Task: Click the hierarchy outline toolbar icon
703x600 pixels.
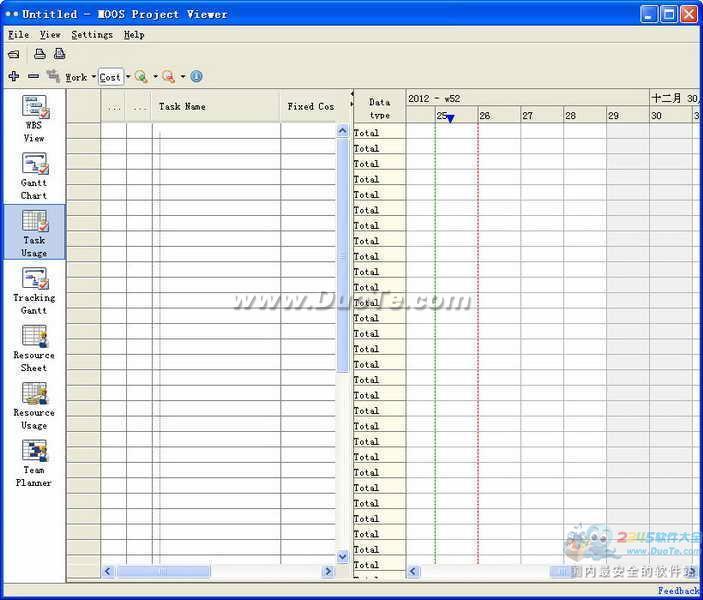Action: coord(53,76)
